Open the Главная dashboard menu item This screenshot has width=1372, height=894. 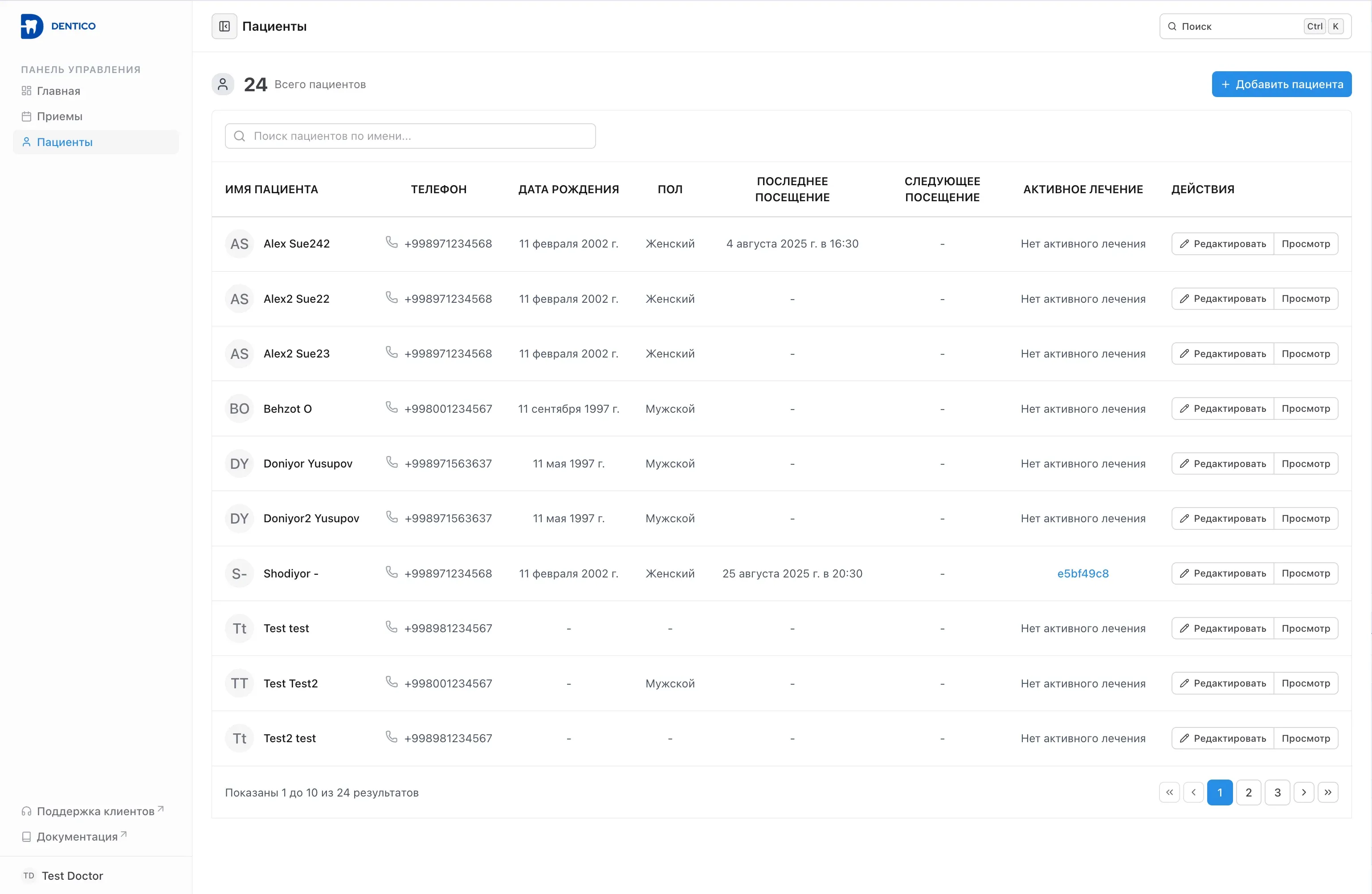pos(58,91)
